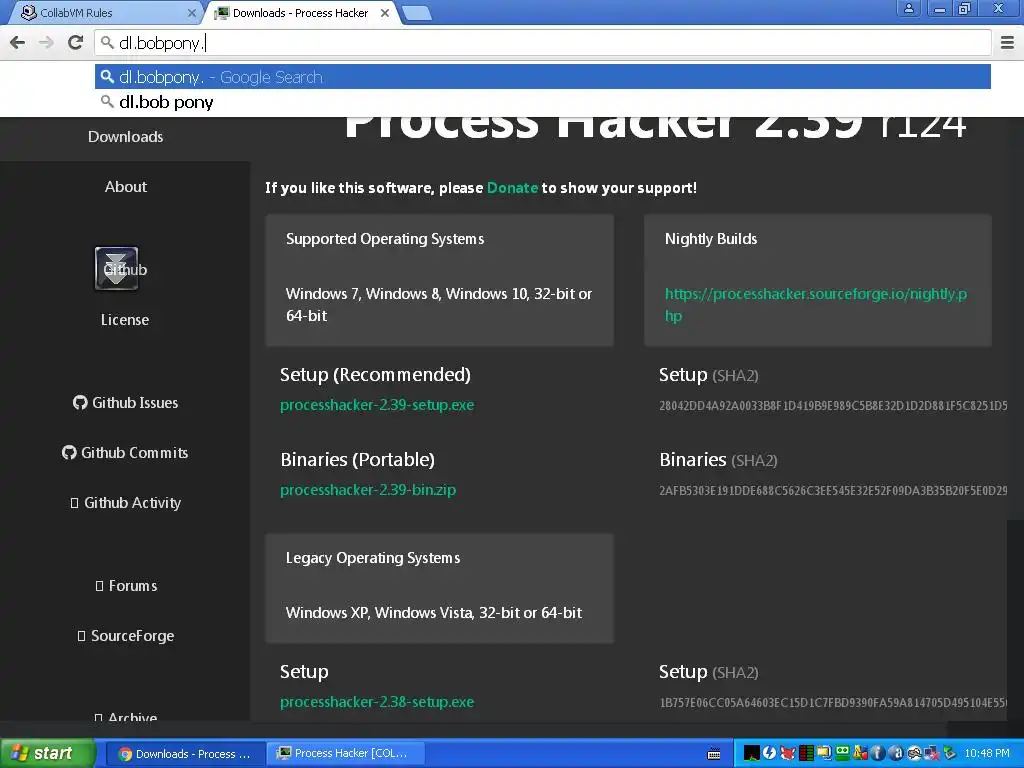The image size is (1024, 768).
Task: Click the round 'a' globe tray icon
Action: [896, 753]
